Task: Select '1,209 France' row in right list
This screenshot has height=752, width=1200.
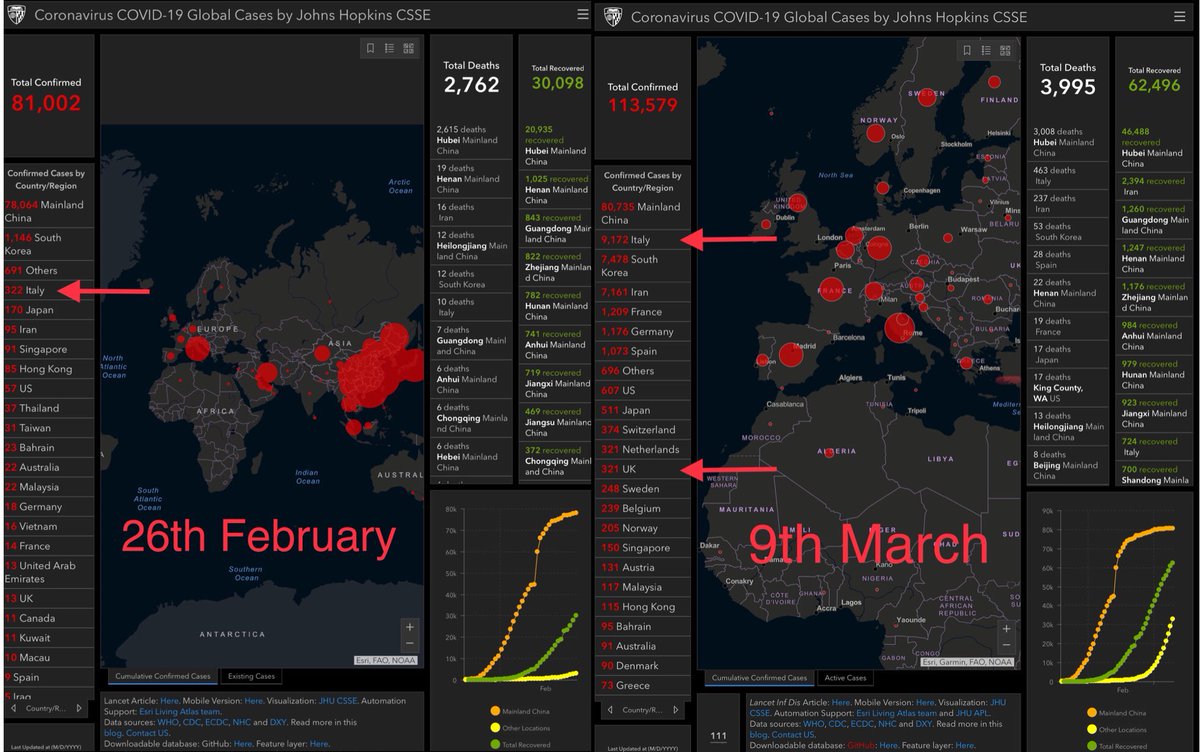Action: tap(645, 312)
